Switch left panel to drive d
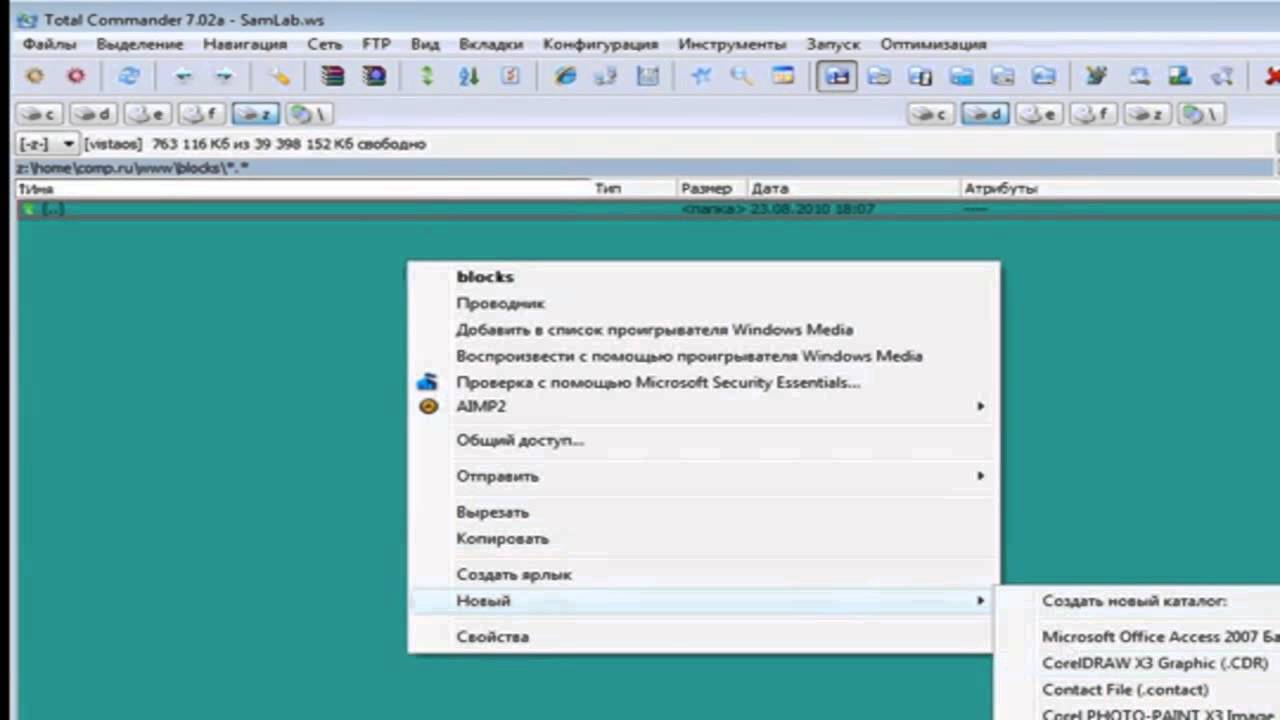This screenshot has height=720, width=1280. click(93, 114)
